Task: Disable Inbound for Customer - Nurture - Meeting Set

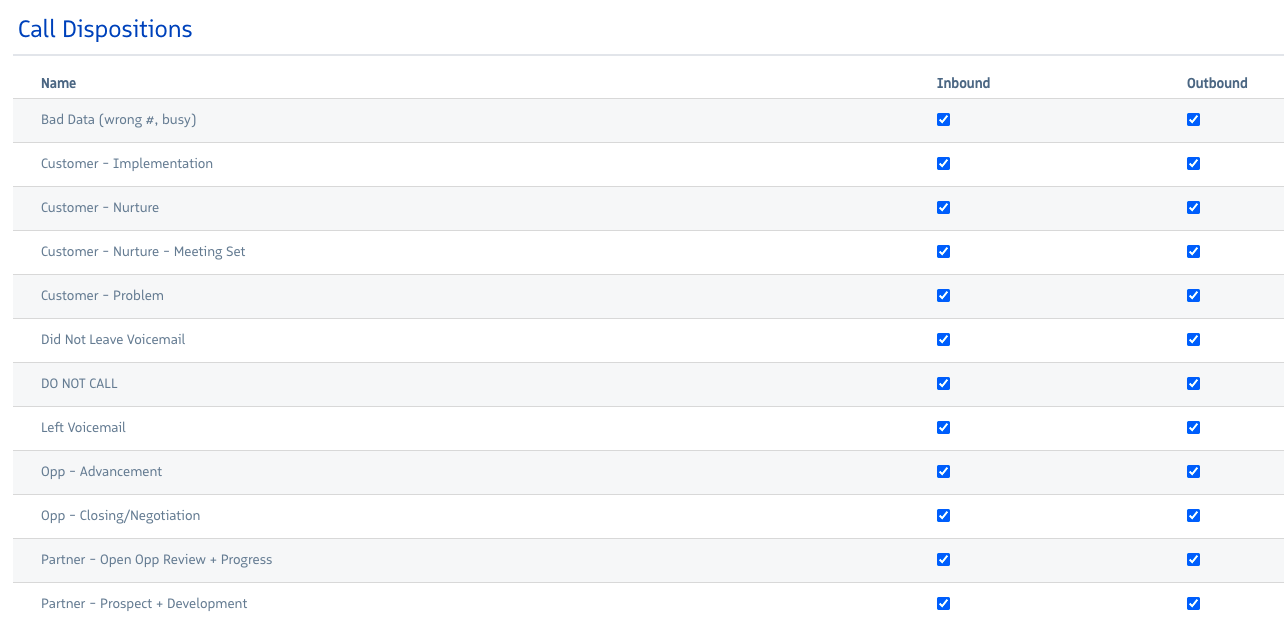Action: [943, 252]
